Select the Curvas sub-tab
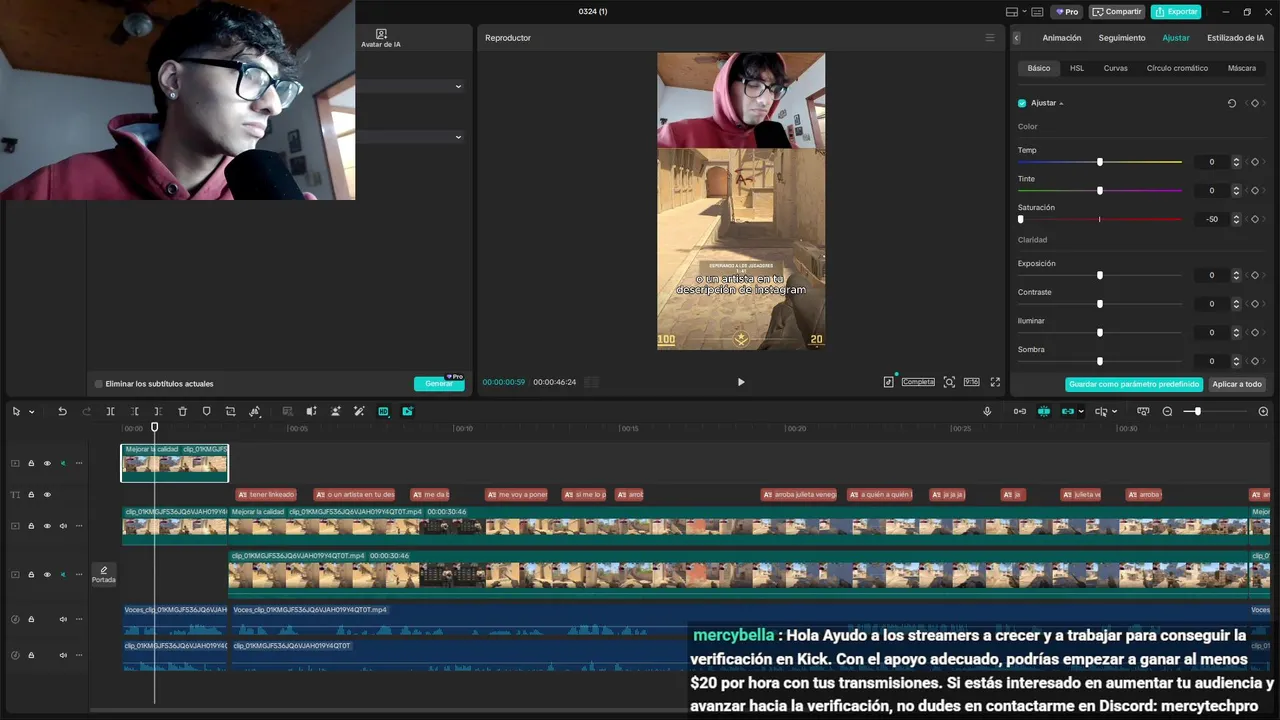The width and height of the screenshot is (1280, 720). [x=1115, y=68]
